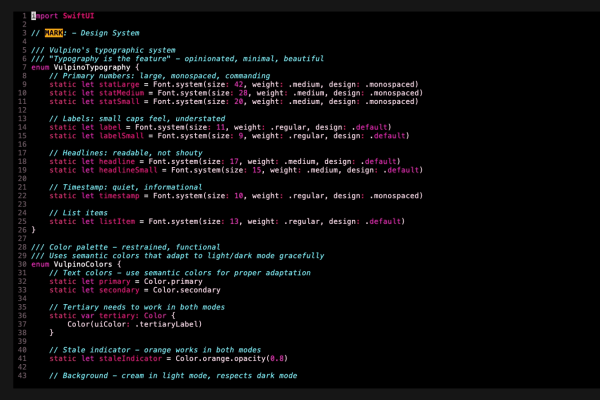Click Color.secondary on line 33

pos(187,290)
